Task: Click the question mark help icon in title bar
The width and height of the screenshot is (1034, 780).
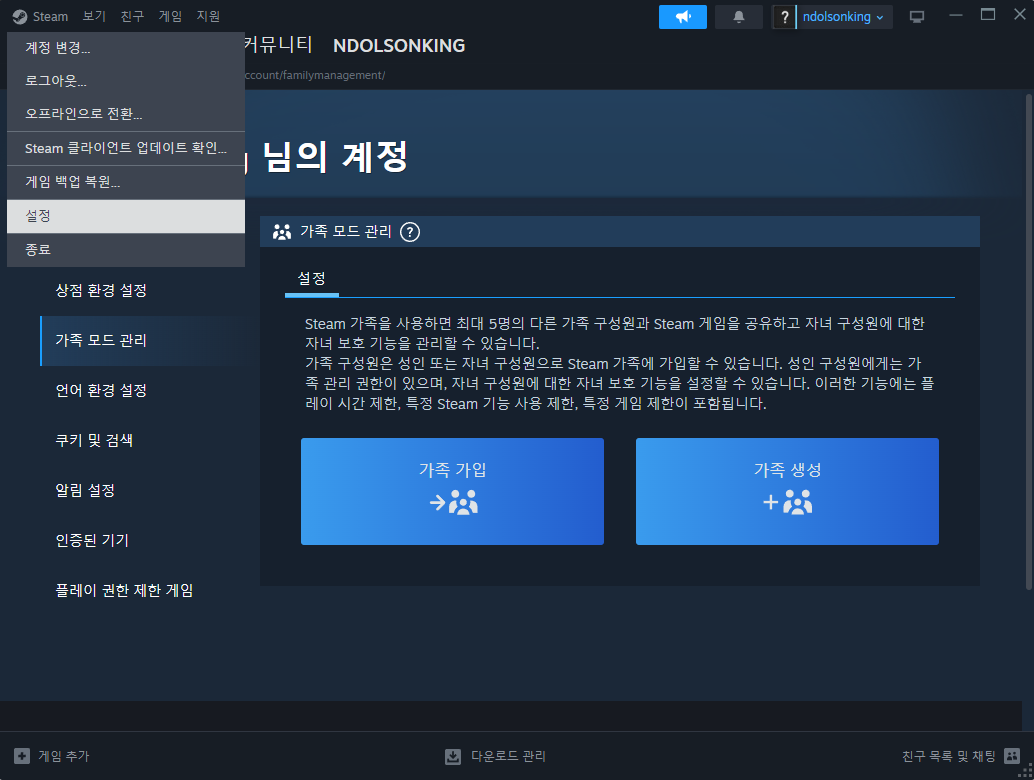Action: [784, 16]
